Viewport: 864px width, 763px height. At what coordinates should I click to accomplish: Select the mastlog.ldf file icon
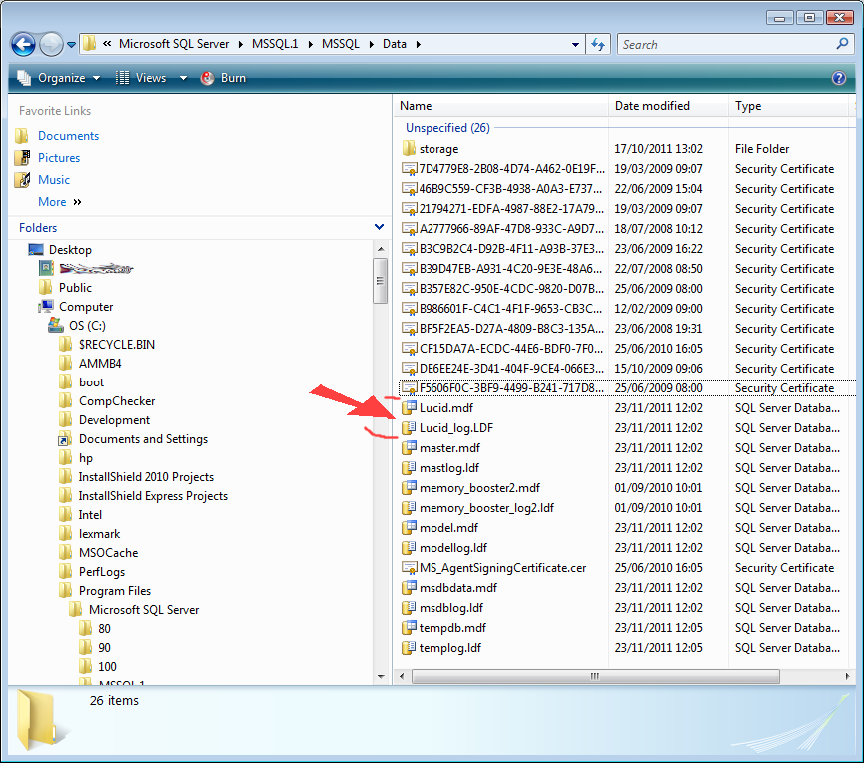pyautogui.click(x=409, y=468)
